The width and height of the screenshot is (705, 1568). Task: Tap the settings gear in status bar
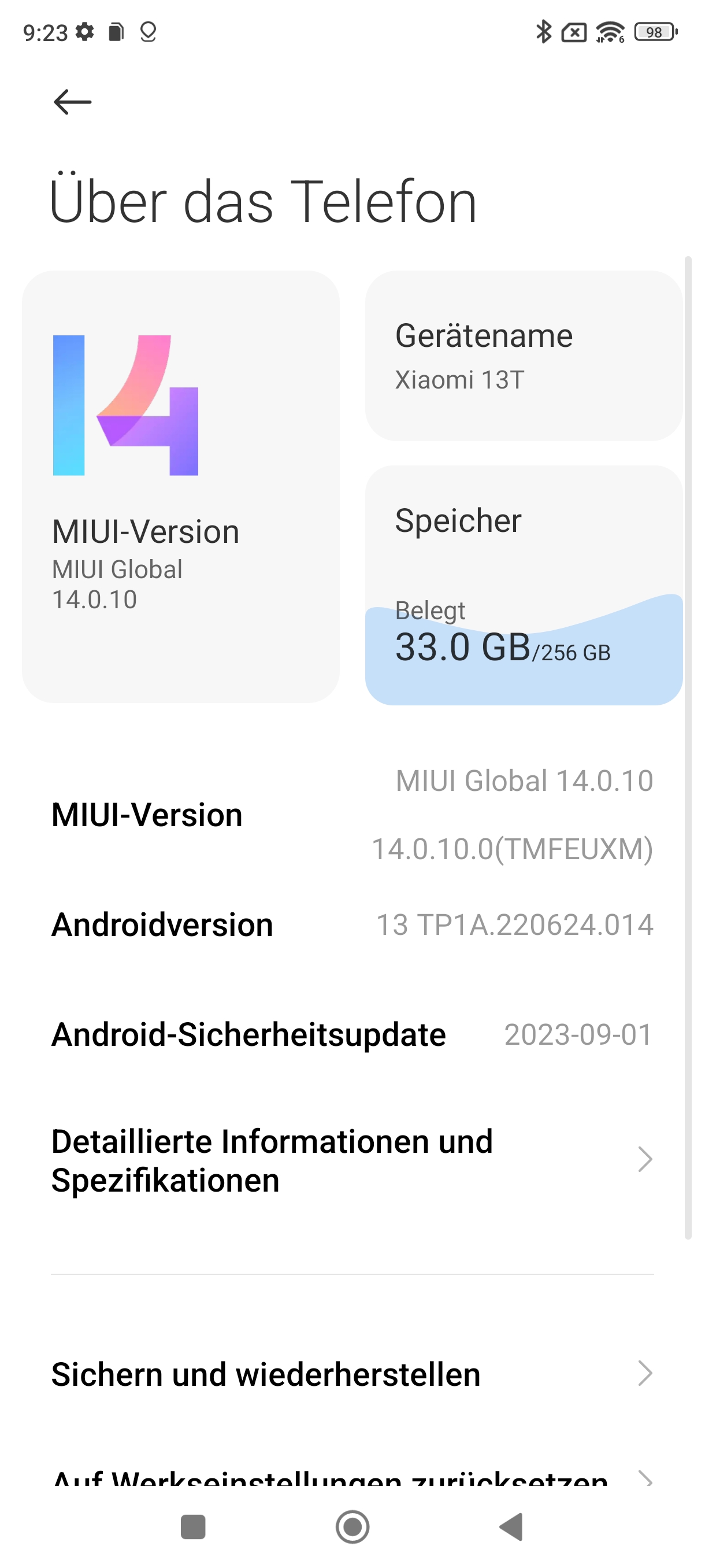click(x=85, y=32)
